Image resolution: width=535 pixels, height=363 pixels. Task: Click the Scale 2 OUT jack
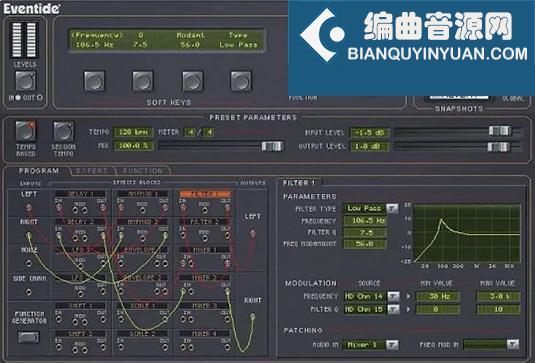165,347
